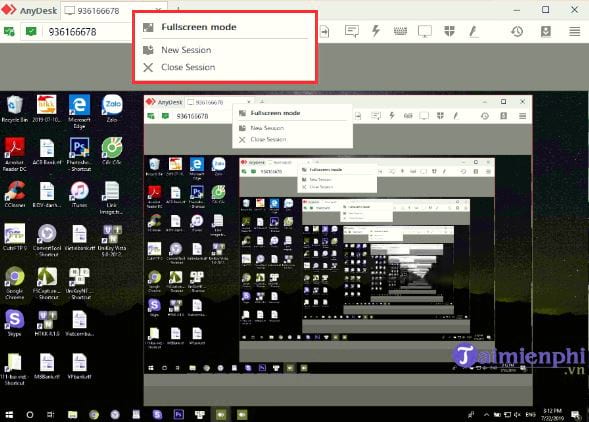This screenshot has width=589, height=422.
Task: Open the display settings monitor icon
Action: [425, 31]
